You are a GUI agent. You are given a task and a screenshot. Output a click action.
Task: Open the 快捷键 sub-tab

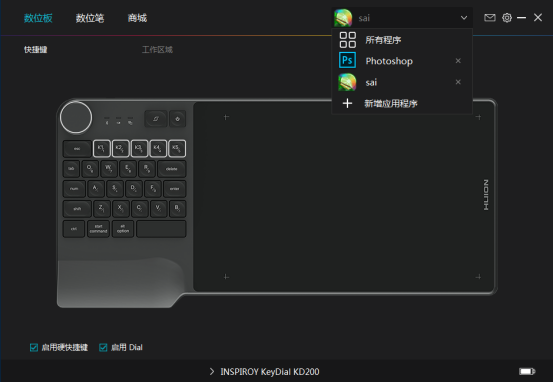pyautogui.click(x=36, y=49)
